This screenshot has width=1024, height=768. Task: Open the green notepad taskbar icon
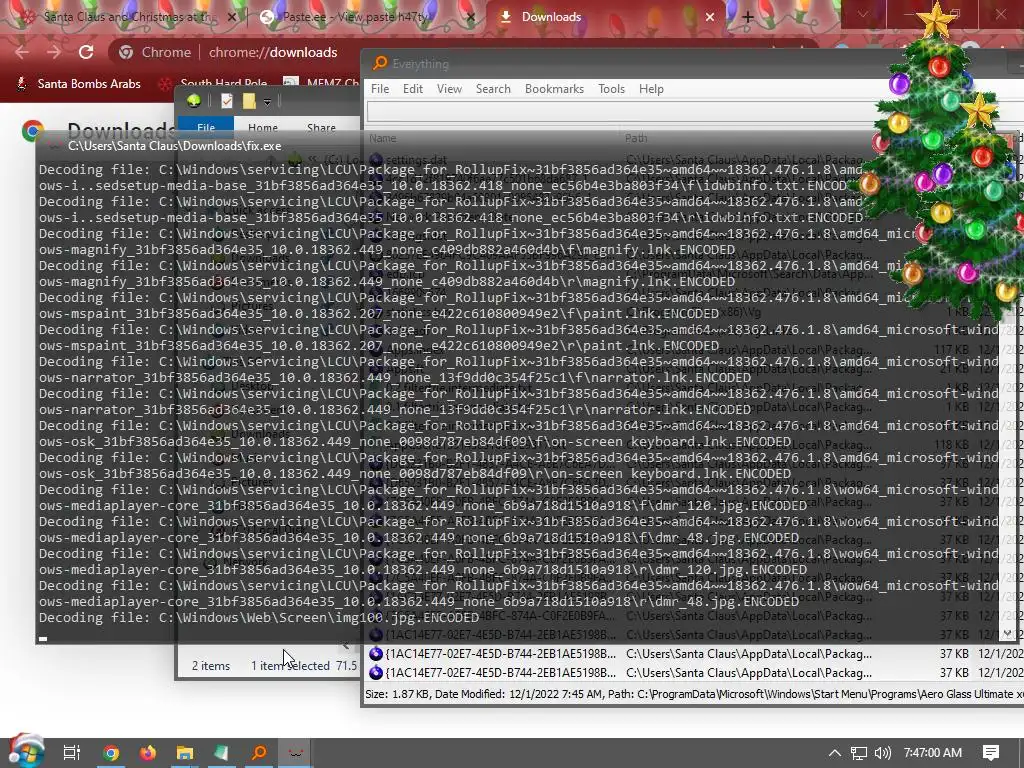(221, 753)
